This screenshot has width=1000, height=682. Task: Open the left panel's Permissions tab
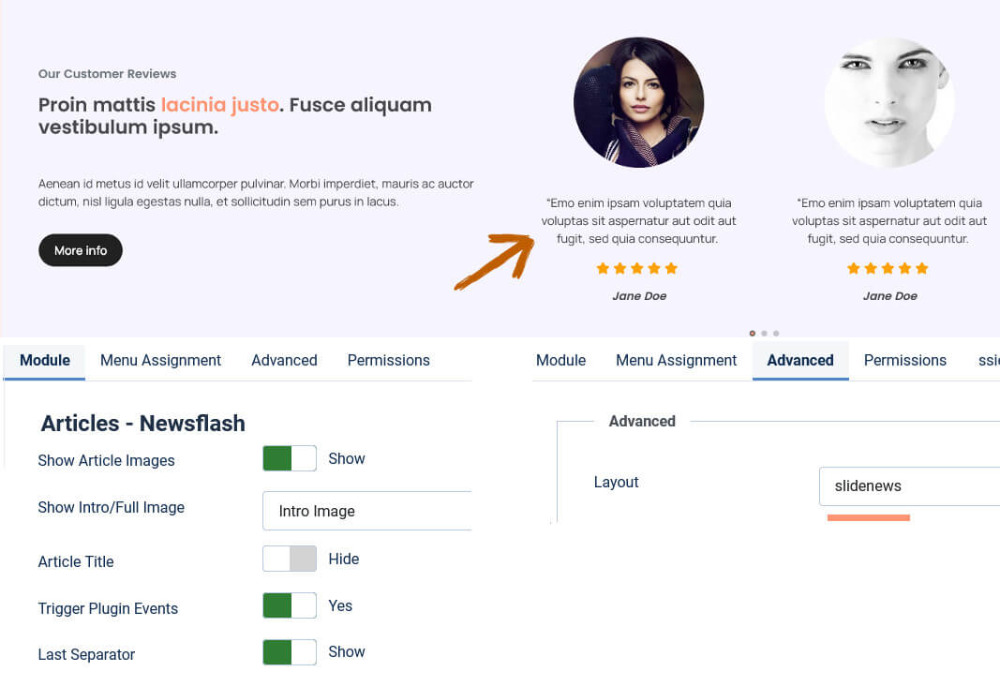pos(388,360)
